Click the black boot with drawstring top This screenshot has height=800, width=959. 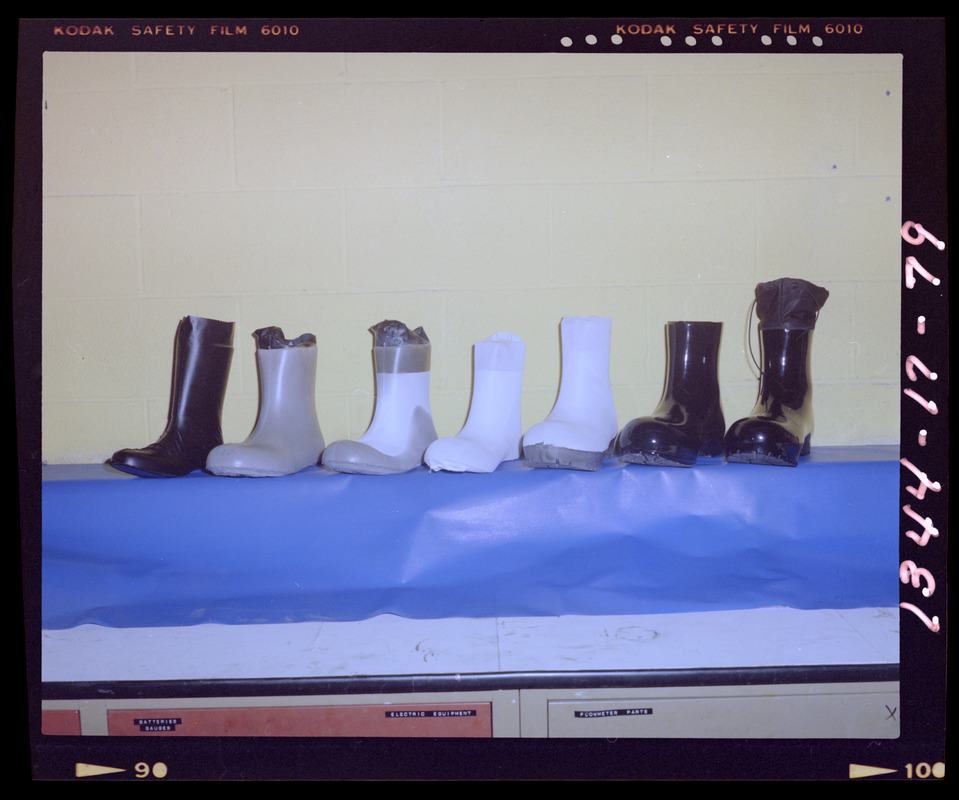click(x=779, y=380)
